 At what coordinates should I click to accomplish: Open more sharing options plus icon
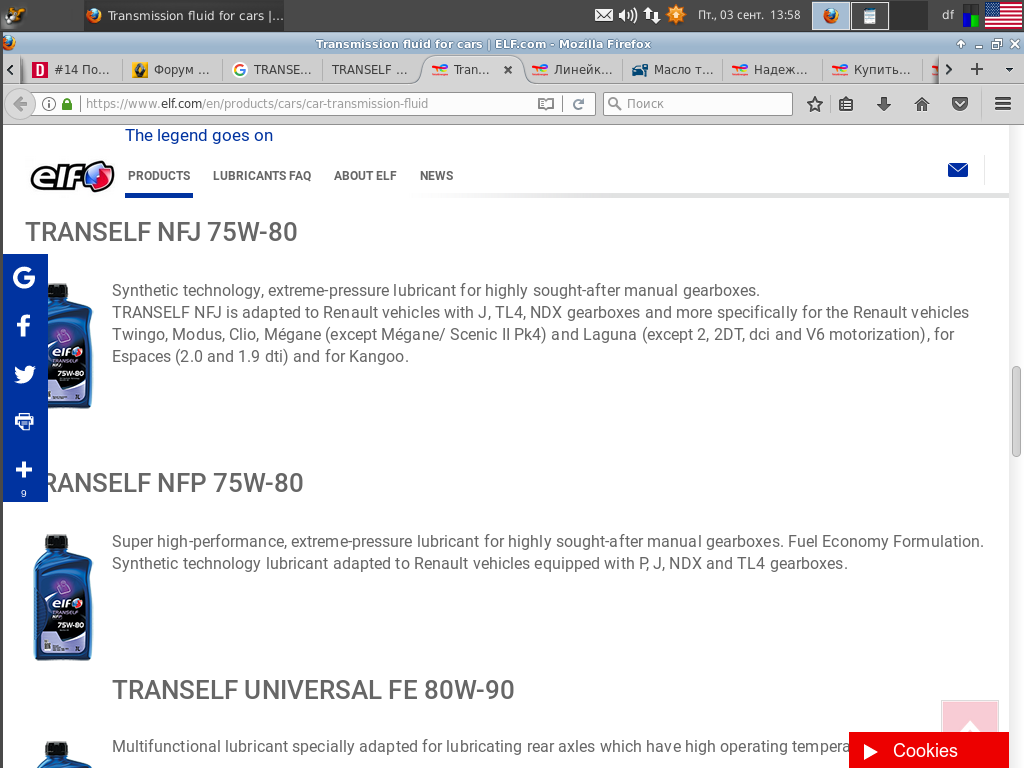tap(24, 470)
